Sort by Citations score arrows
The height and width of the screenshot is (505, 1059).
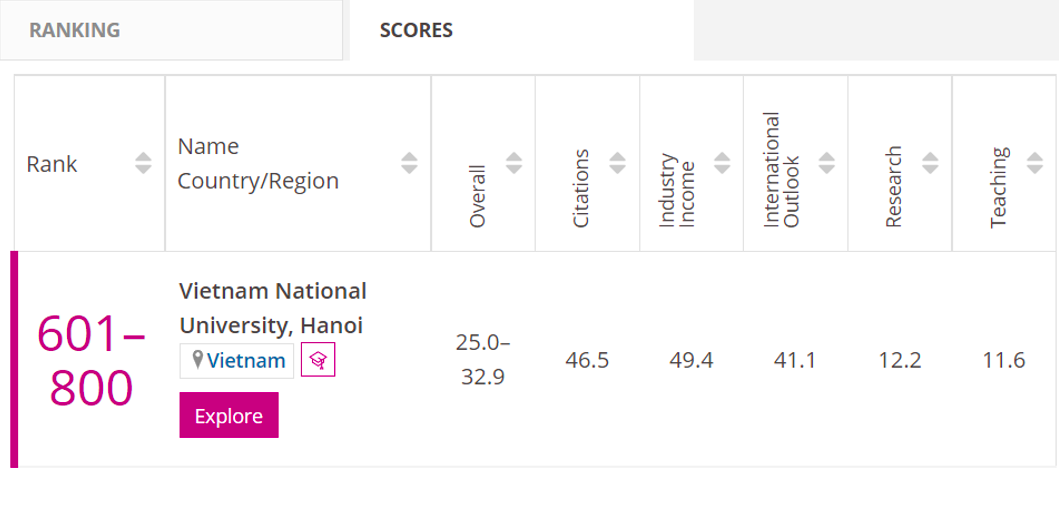pyautogui.click(x=618, y=163)
